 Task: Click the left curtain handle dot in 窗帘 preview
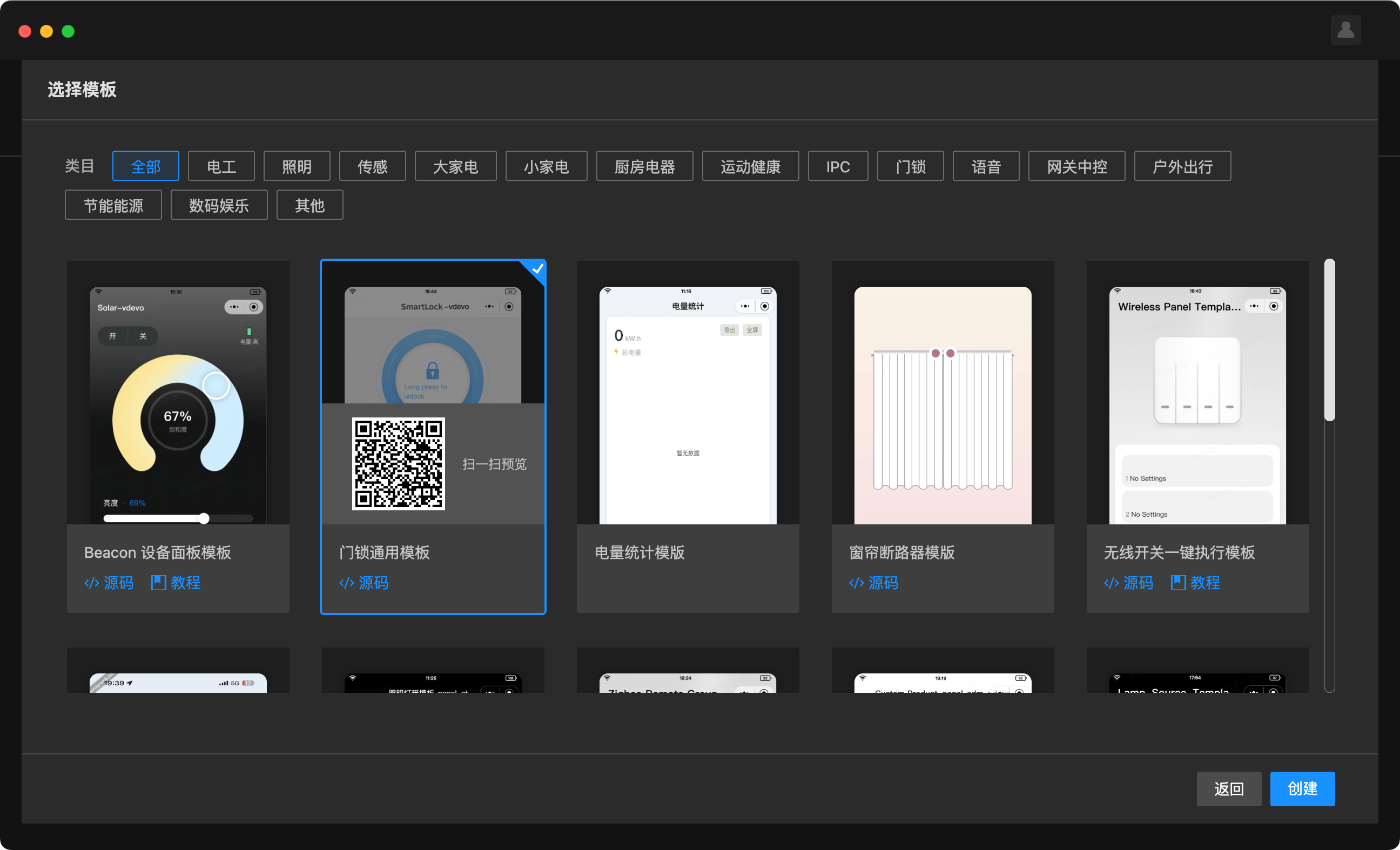tap(935, 353)
